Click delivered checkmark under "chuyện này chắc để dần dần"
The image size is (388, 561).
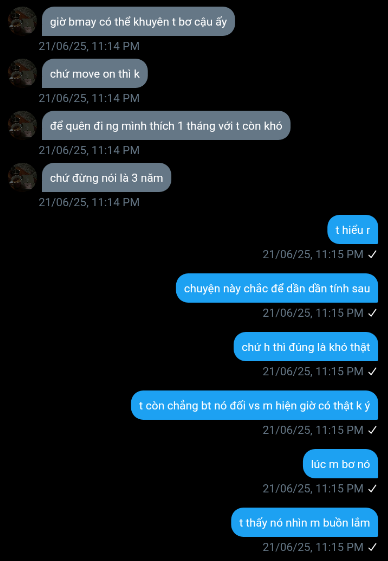tap(373, 313)
